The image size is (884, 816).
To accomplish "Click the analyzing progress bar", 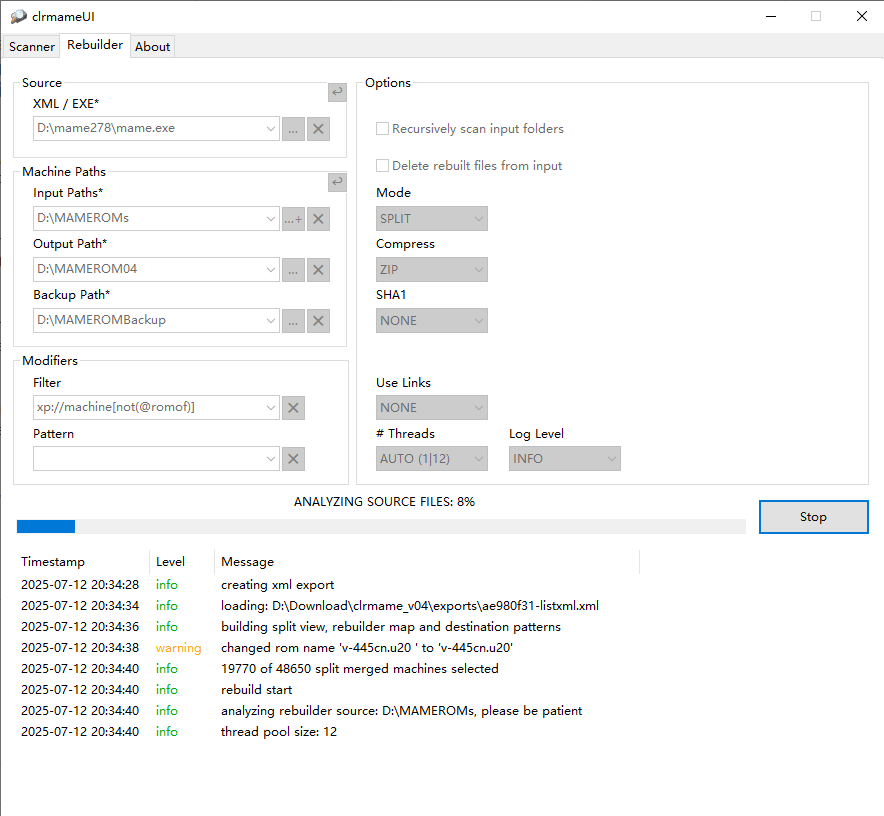I will (381, 527).
